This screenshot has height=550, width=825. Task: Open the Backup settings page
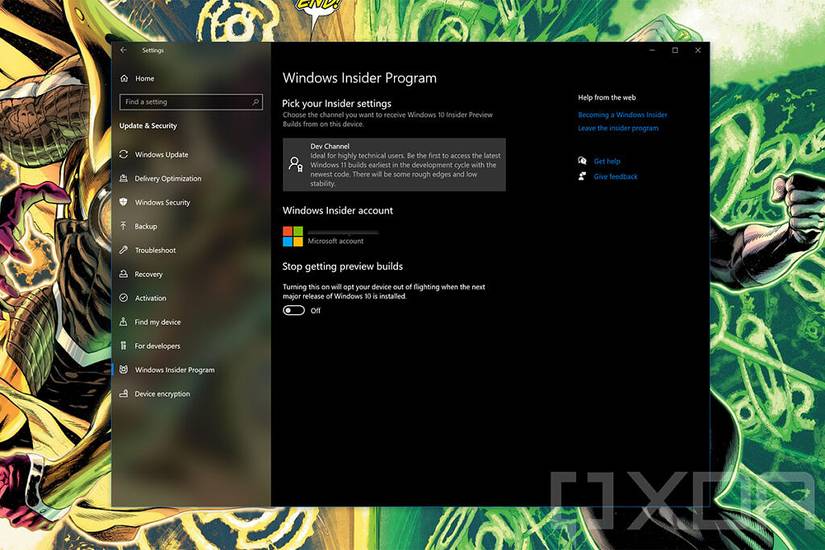click(146, 226)
